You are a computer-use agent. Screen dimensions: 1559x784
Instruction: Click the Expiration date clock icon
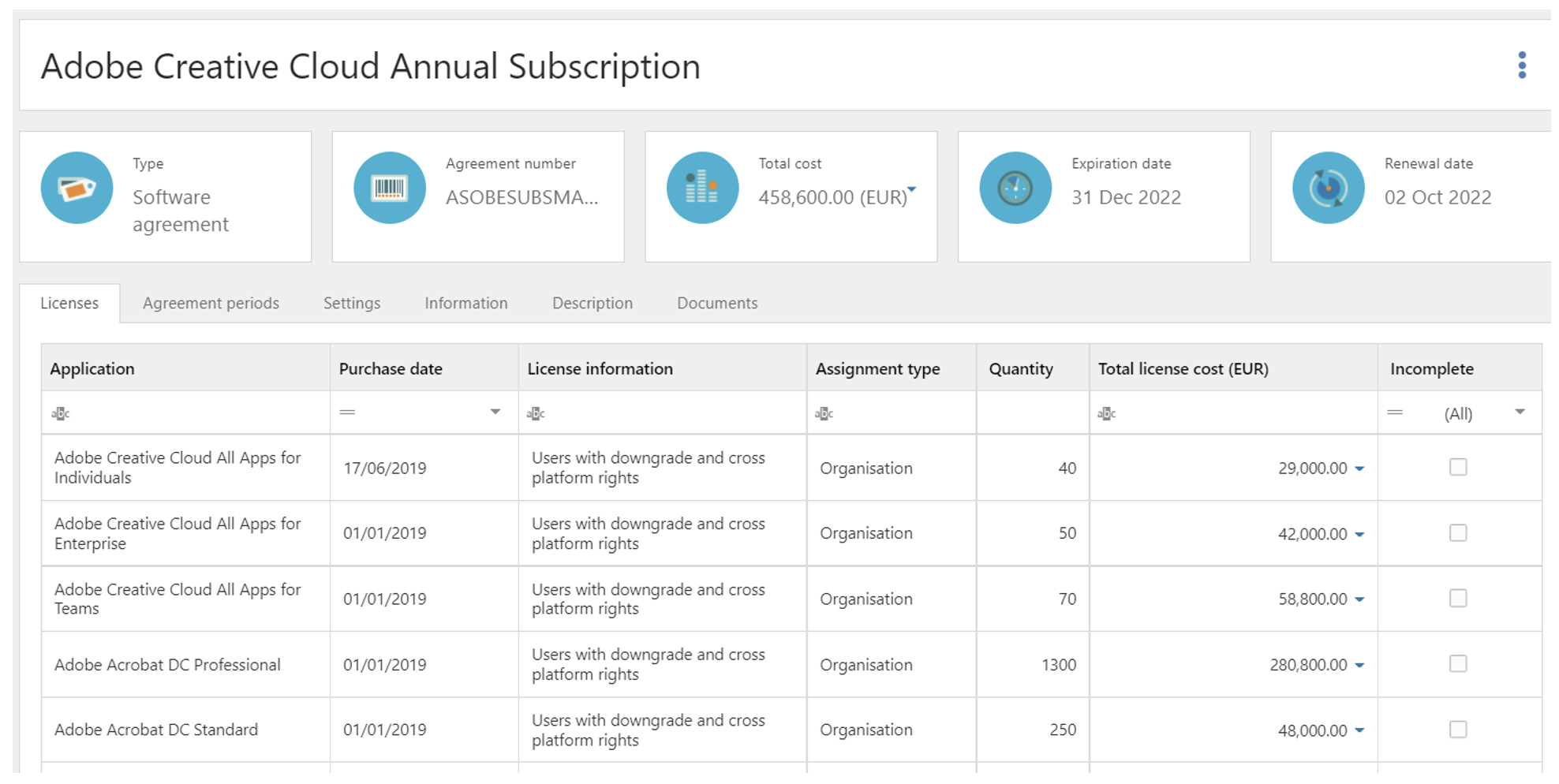pyautogui.click(x=1015, y=188)
